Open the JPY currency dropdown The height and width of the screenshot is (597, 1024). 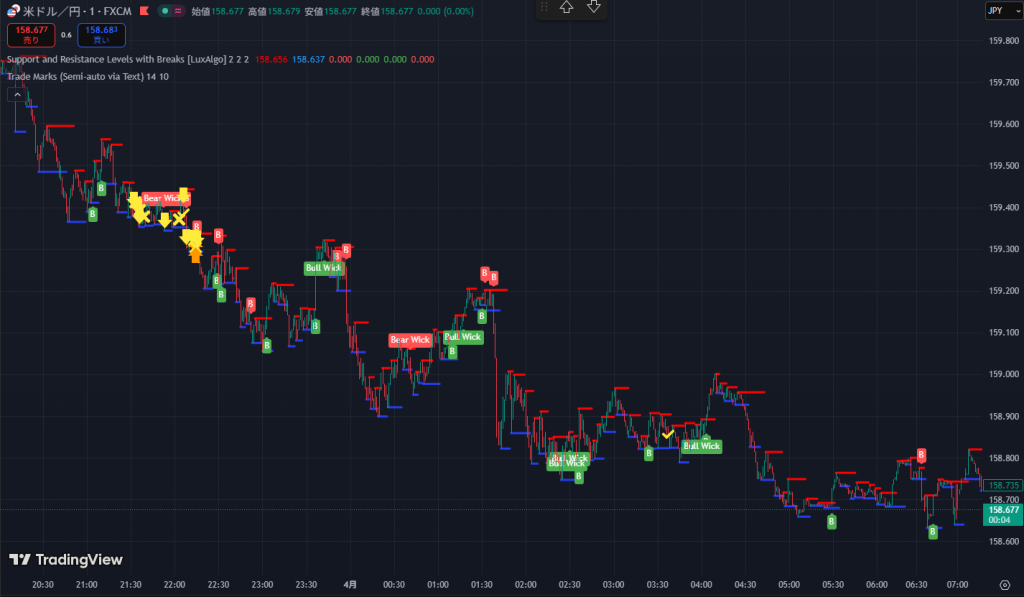tap(995, 11)
